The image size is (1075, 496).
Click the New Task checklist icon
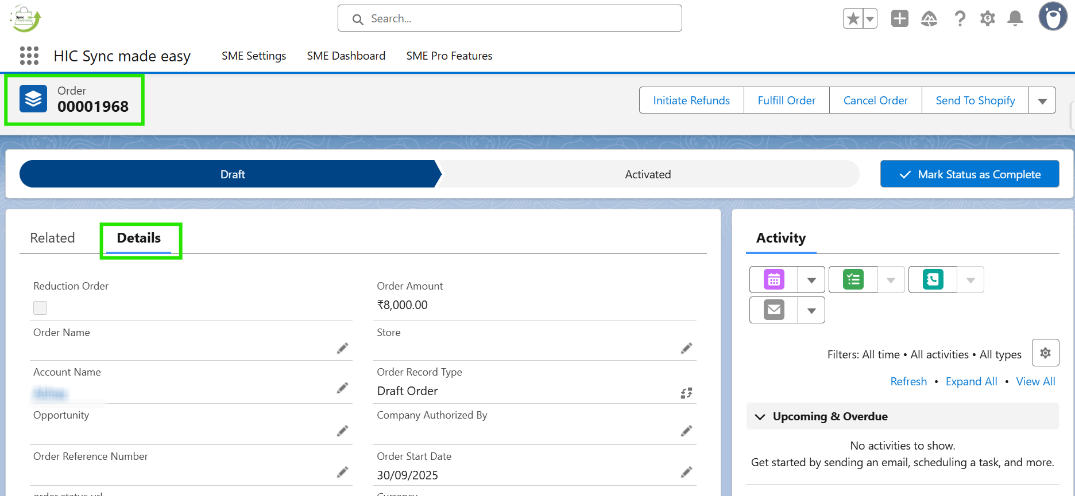(x=854, y=279)
